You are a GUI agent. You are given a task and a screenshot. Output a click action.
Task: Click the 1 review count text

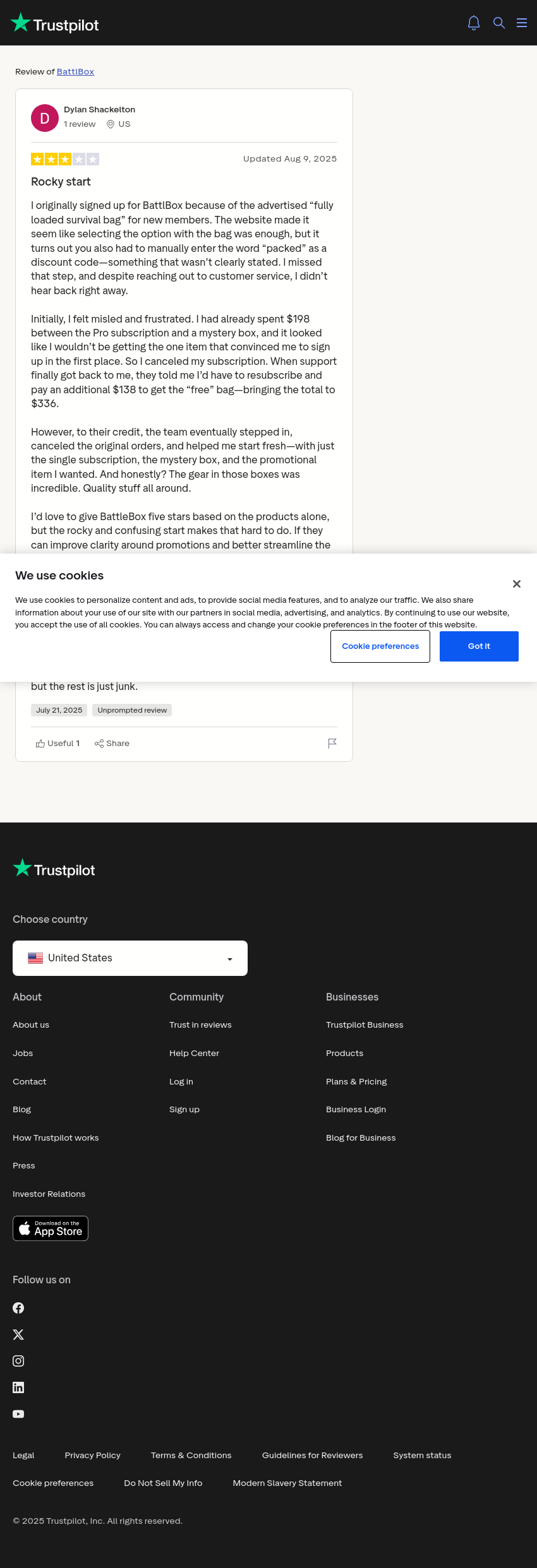click(80, 124)
